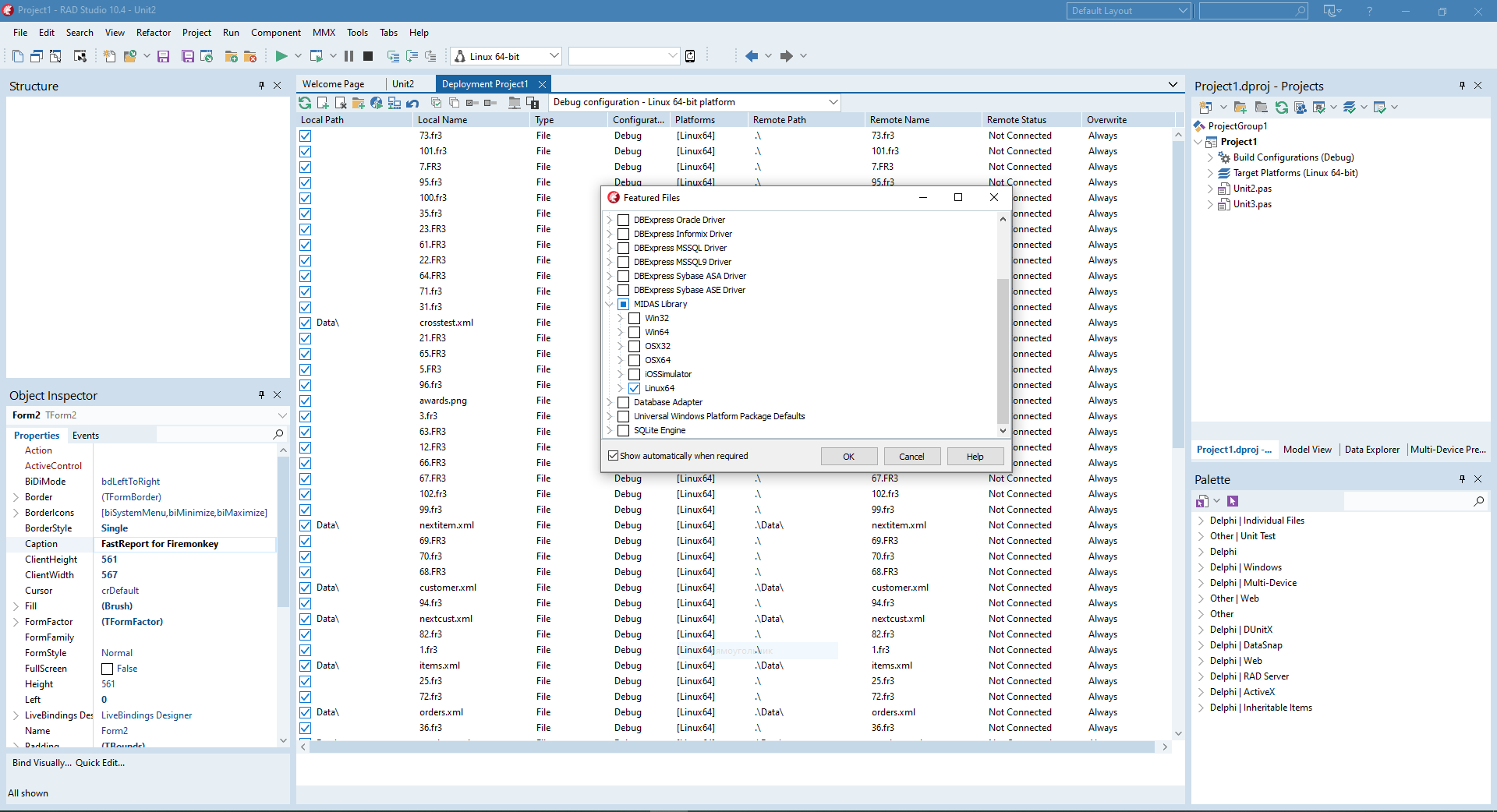The width and height of the screenshot is (1497, 812).
Task: Click the Save (purple floppy) toolbar icon
Action: [x=164, y=56]
